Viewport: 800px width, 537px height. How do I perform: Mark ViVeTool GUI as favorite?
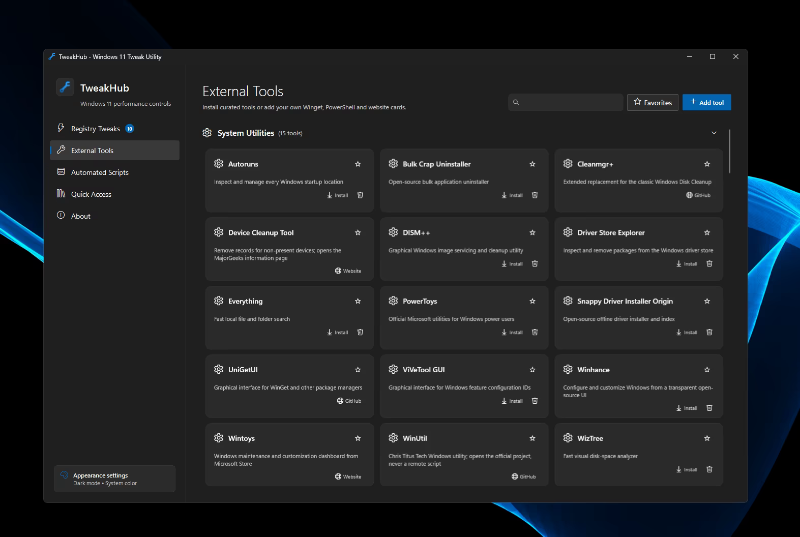pyautogui.click(x=532, y=370)
